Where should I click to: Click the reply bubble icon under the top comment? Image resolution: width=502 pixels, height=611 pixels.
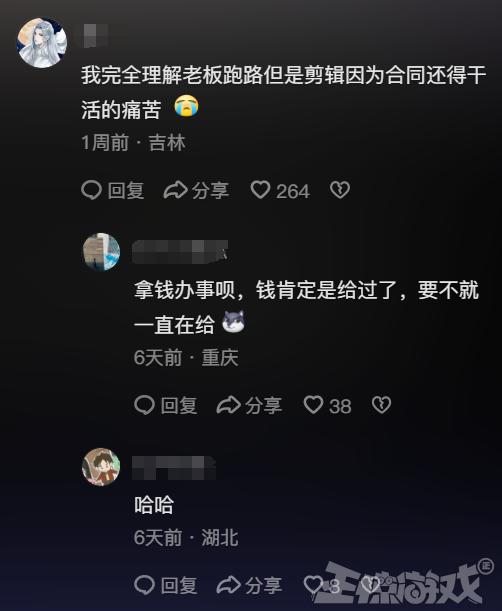click(92, 190)
